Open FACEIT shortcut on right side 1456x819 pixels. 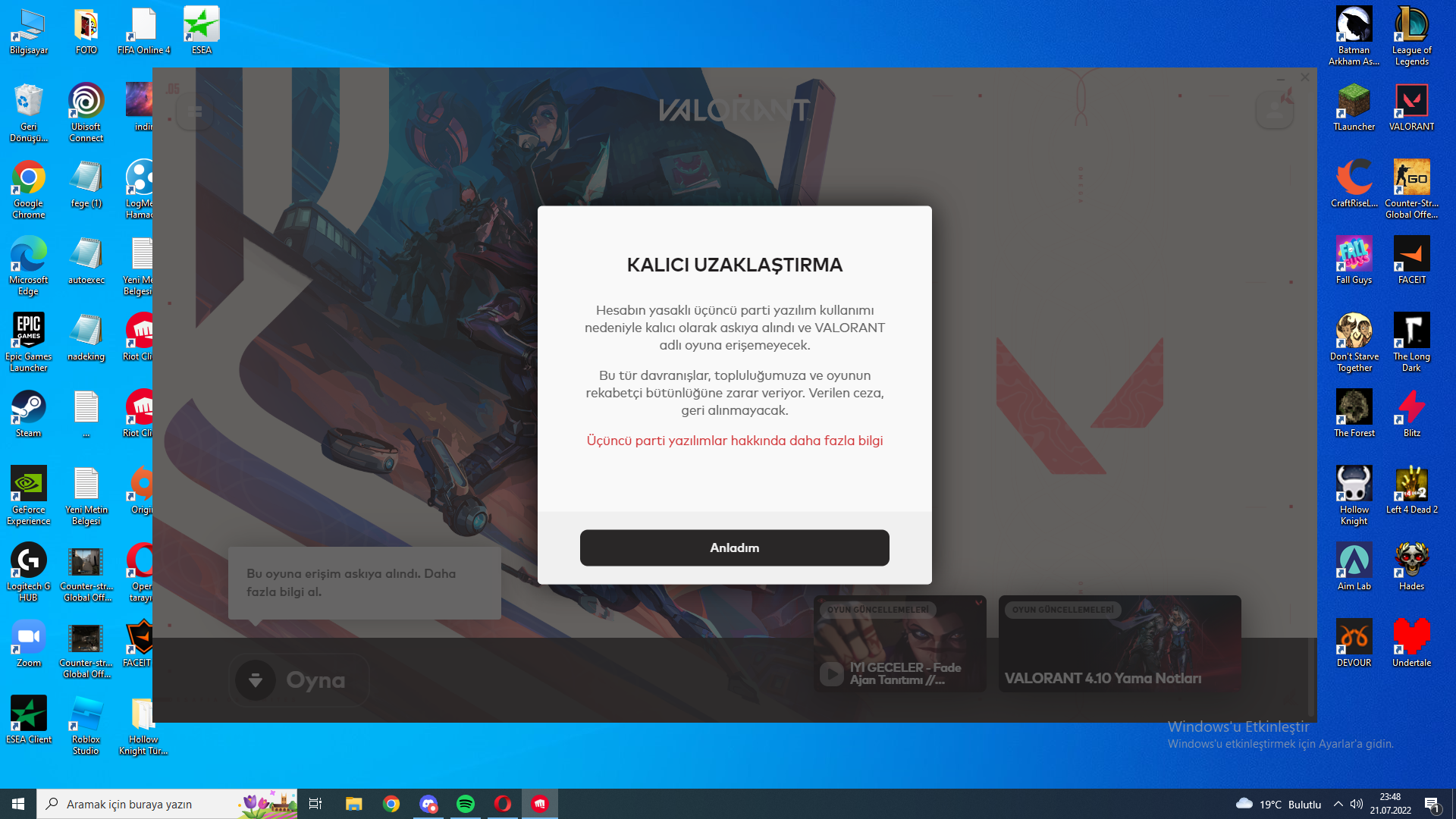[x=1411, y=255]
